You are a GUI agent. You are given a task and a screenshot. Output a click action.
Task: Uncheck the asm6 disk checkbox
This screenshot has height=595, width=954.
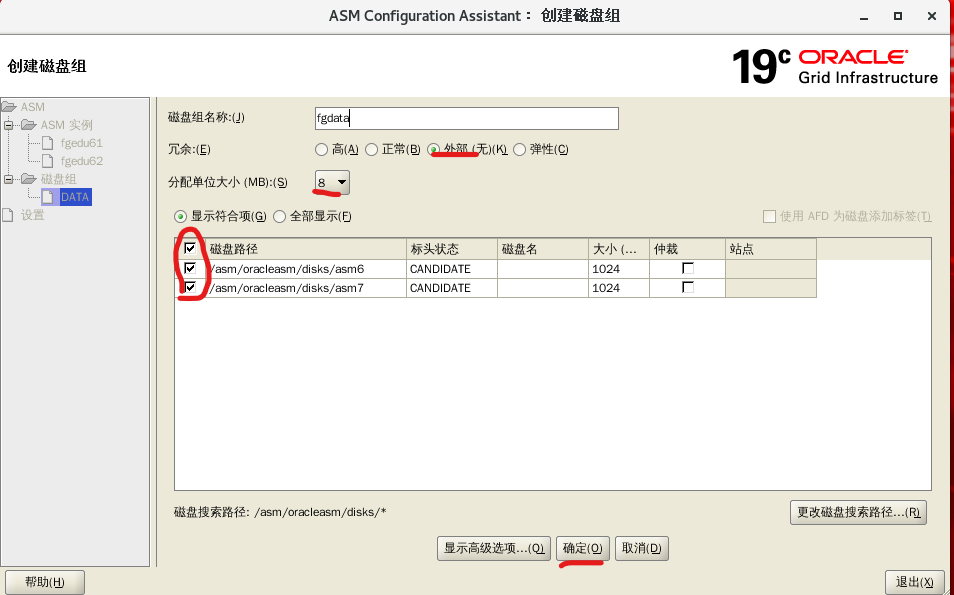click(x=190, y=268)
